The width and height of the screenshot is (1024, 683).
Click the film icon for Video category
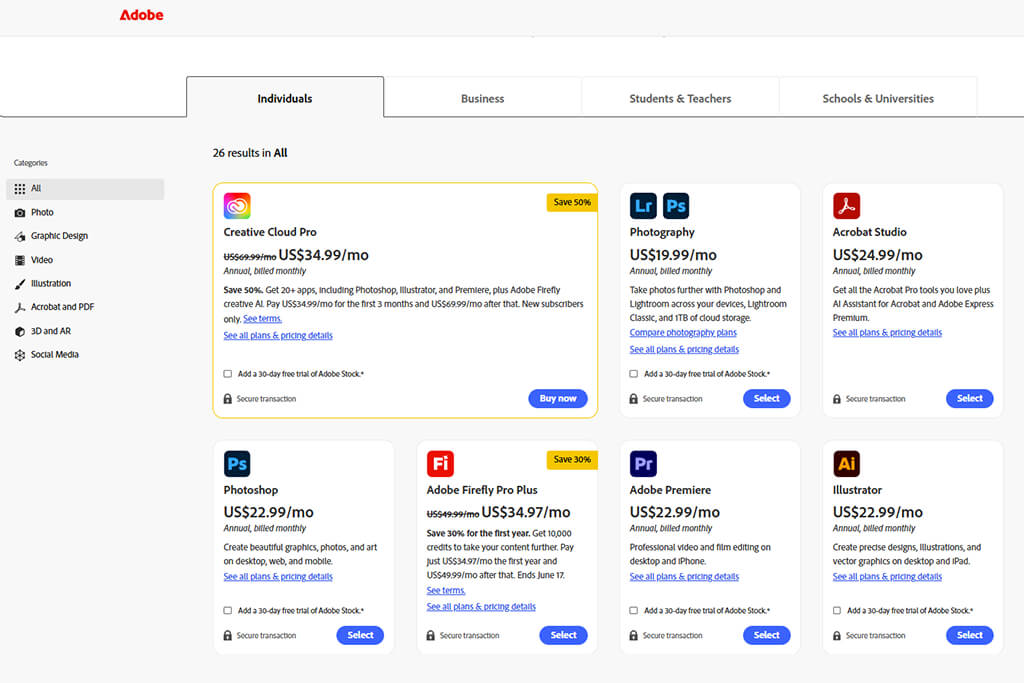point(20,260)
